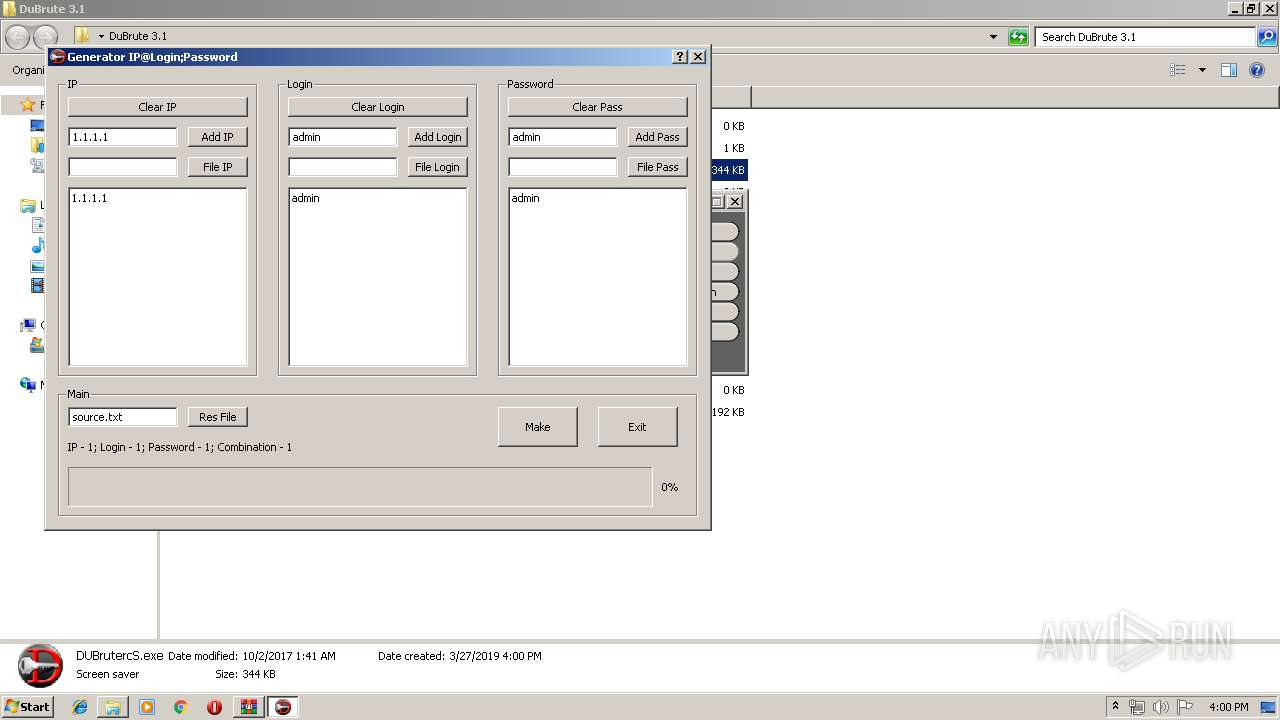Select 1.1.1.1 entry in the IP list
Image resolution: width=1280 pixels, height=720 pixels.
89,198
